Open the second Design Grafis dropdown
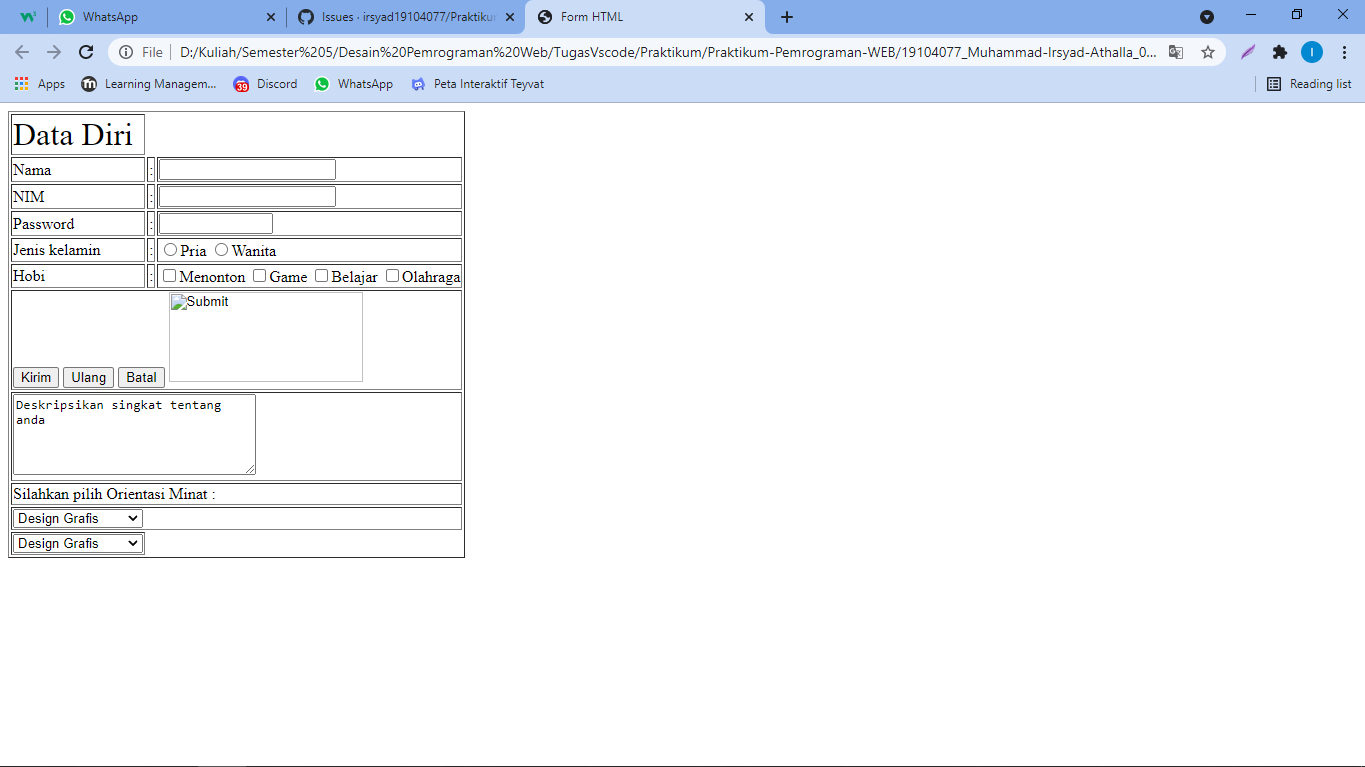 [78, 543]
